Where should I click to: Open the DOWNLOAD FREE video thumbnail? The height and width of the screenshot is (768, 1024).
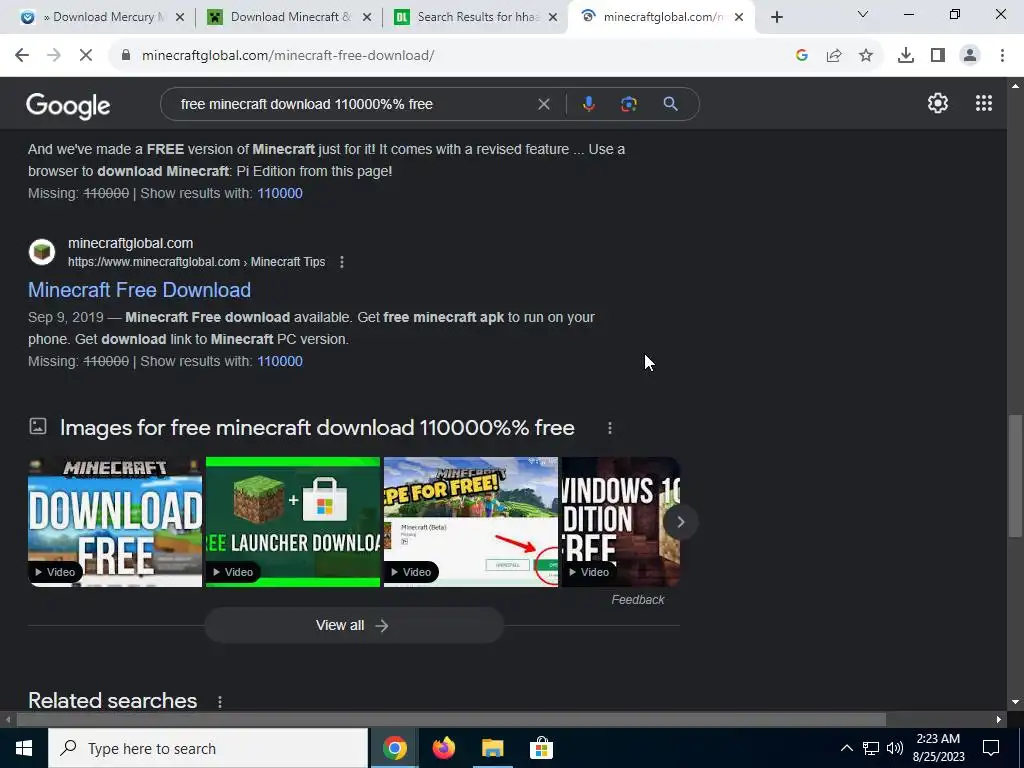(115, 522)
